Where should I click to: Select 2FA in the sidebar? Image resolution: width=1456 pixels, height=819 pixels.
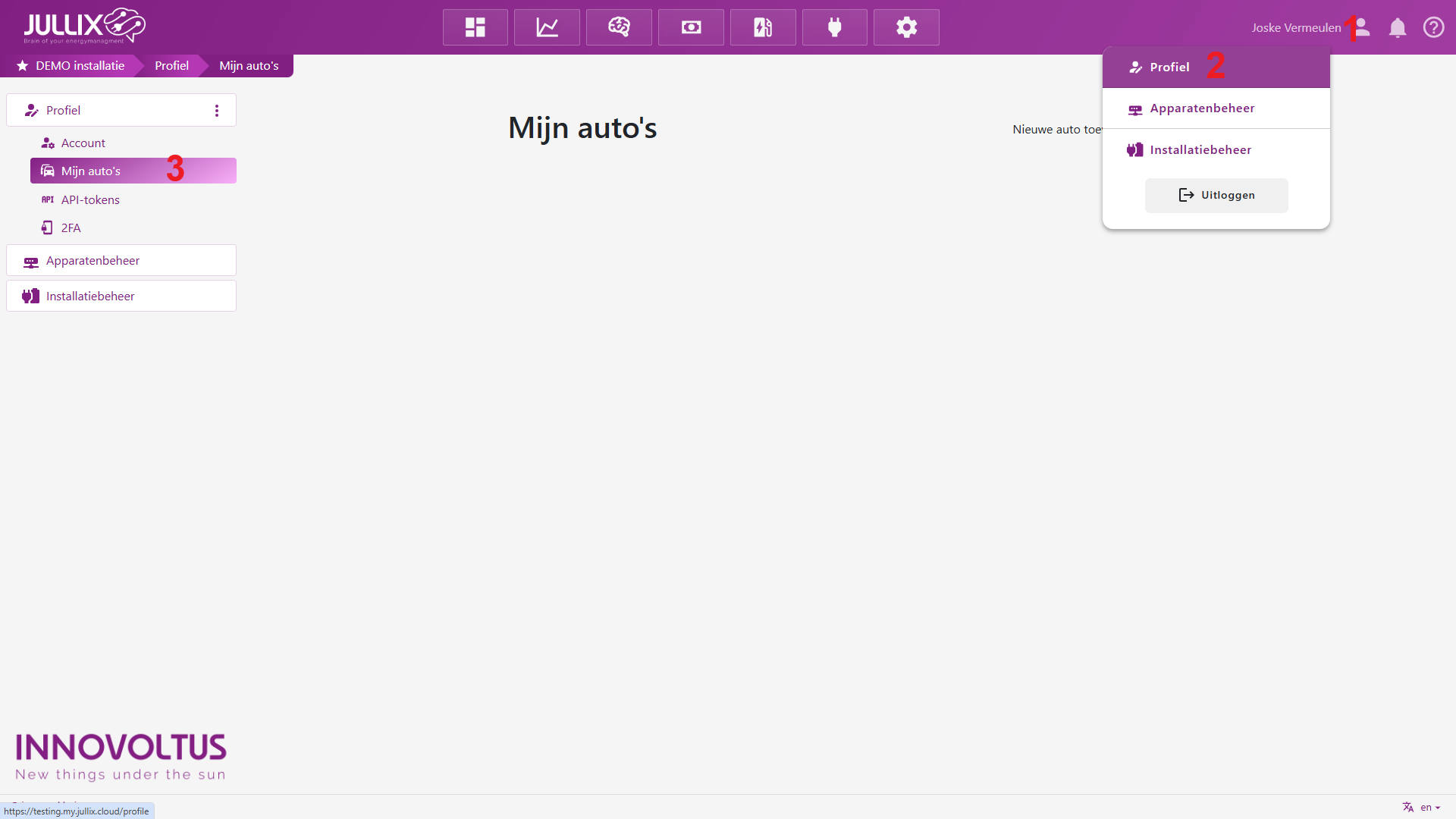[x=71, y=228]
